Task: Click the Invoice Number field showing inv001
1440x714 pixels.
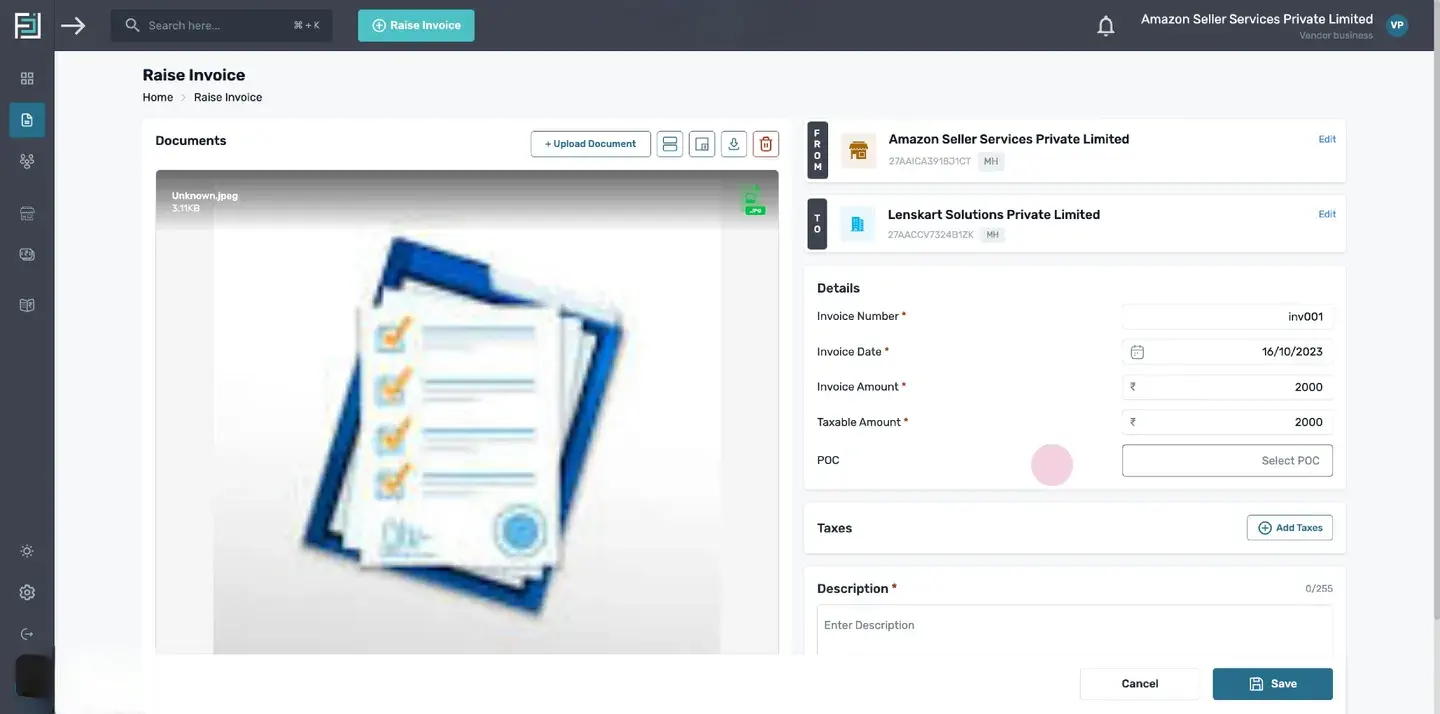Action: pyautogui.click(x=1227, y=317)
